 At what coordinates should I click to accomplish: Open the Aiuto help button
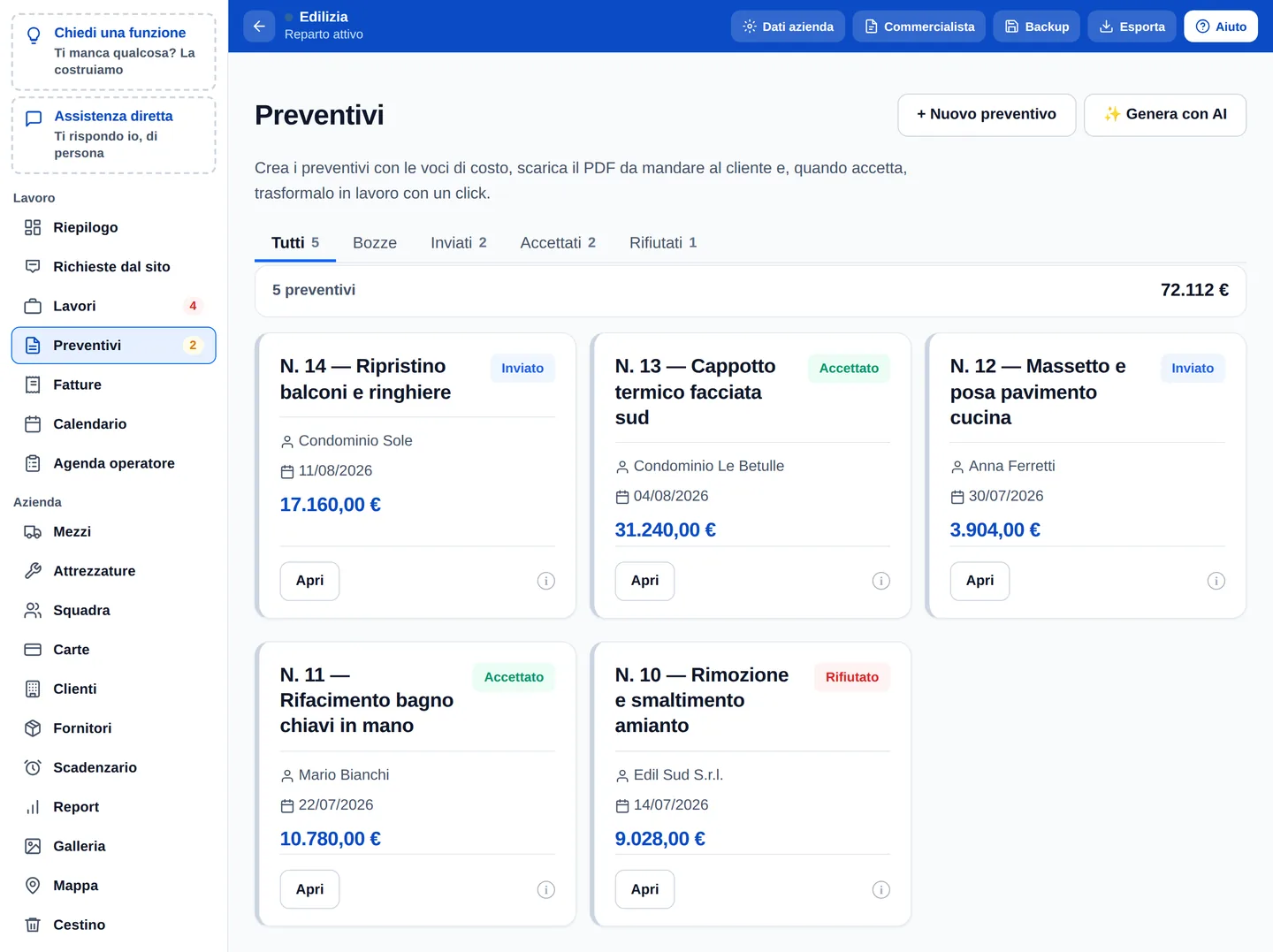[x=1221, y=27]
